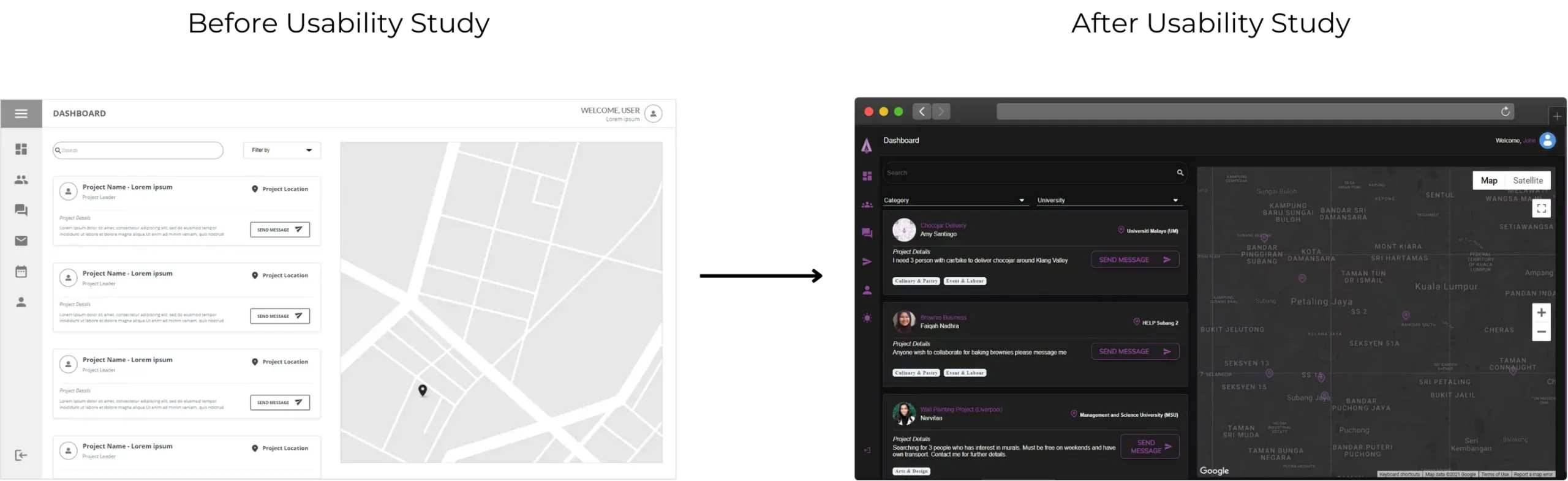This screenshot has width=1568, height=481.
Task: Click Petaling Jaya label on the map
Action: [x=1321, y=301]
